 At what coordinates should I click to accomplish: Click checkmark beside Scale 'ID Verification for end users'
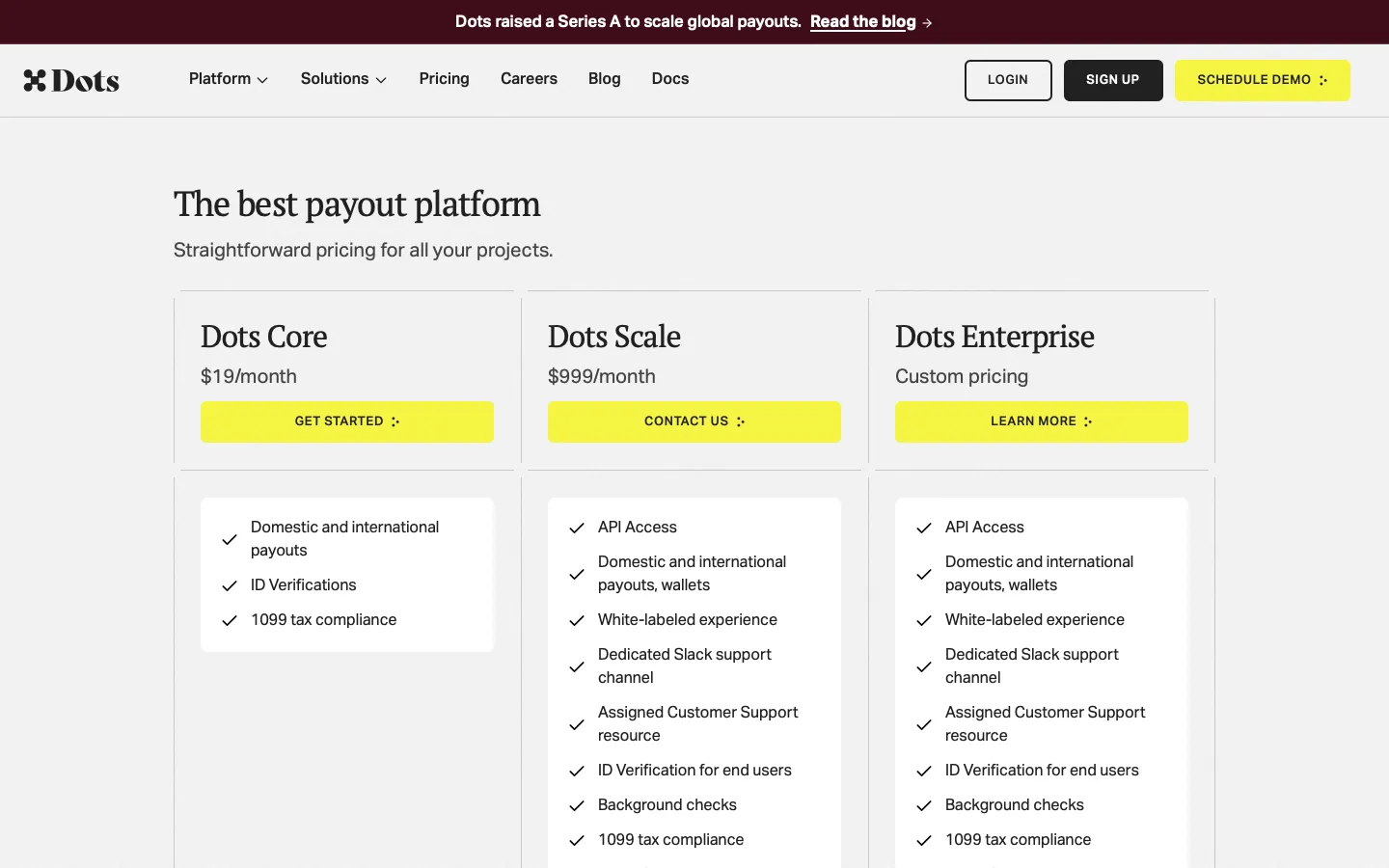577,771
